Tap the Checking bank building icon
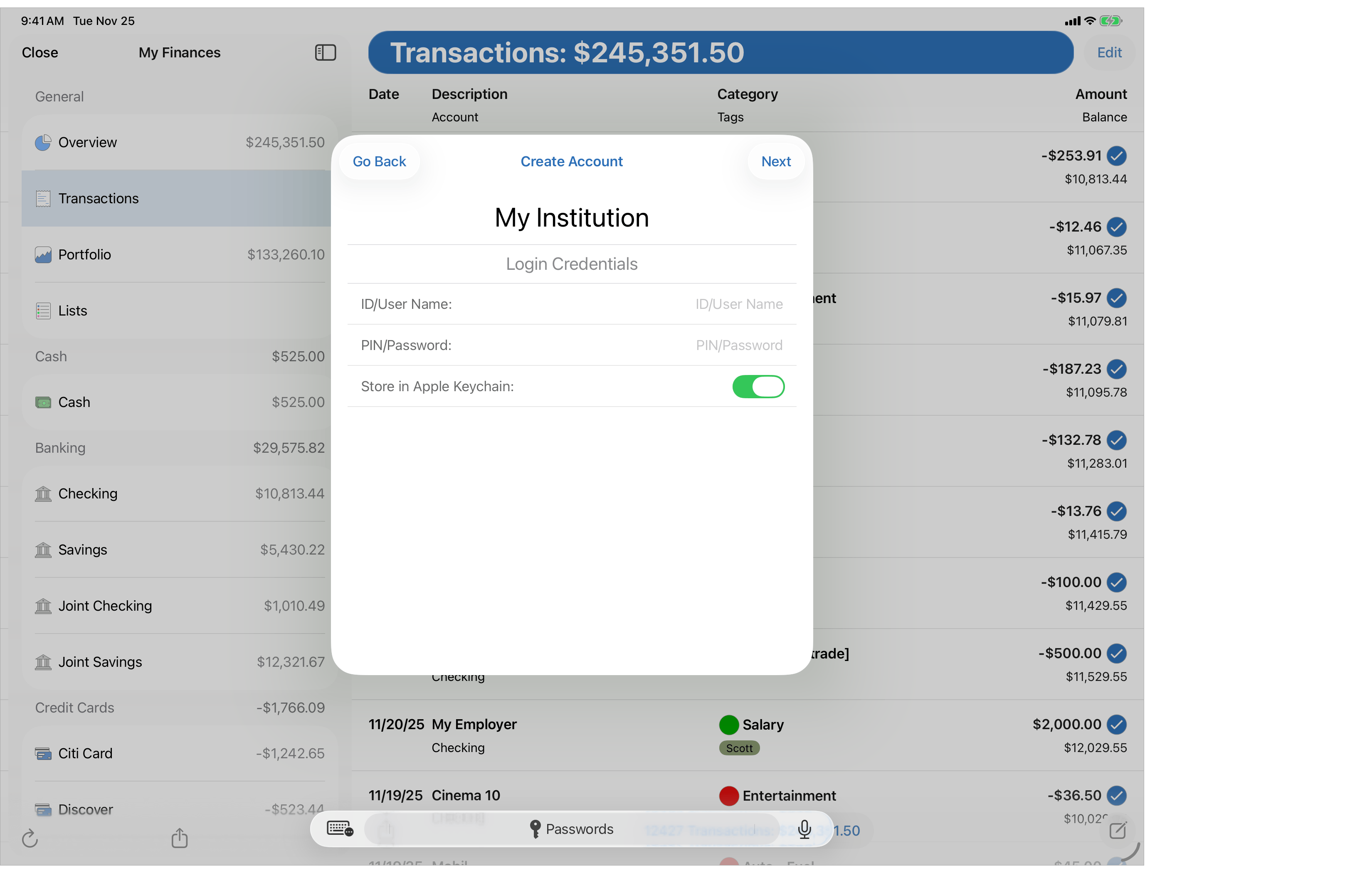Viewport: 1372px width, 873px height. click(x=43, y=494)
